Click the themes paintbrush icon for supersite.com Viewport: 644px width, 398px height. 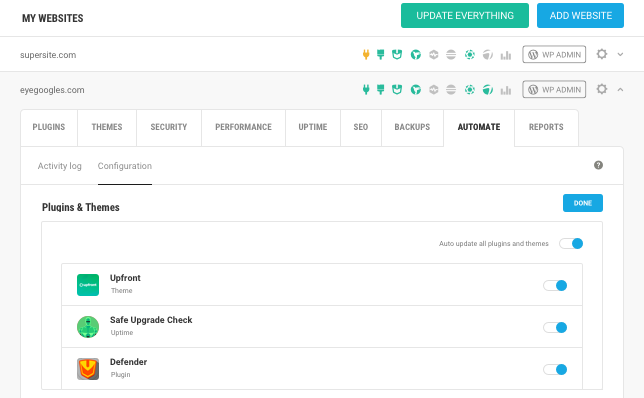[x=381, y=54]
